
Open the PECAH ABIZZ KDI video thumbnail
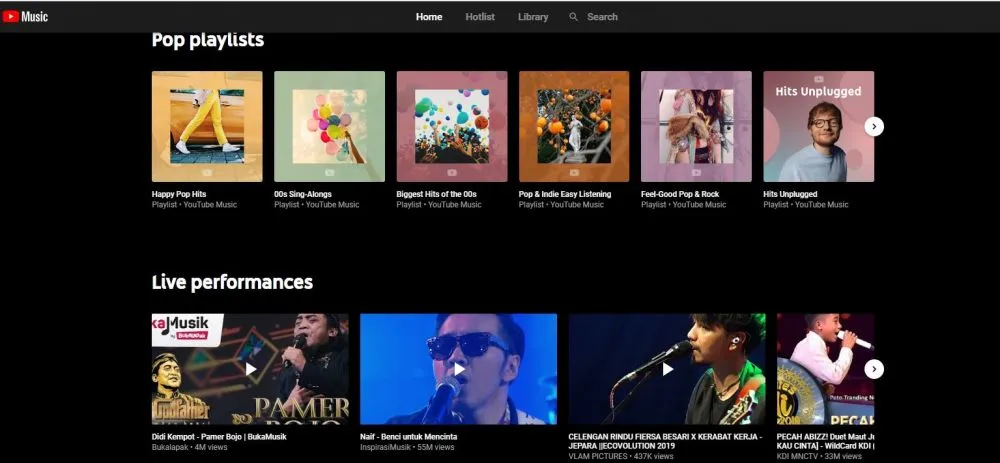click(x=825, y=369)
